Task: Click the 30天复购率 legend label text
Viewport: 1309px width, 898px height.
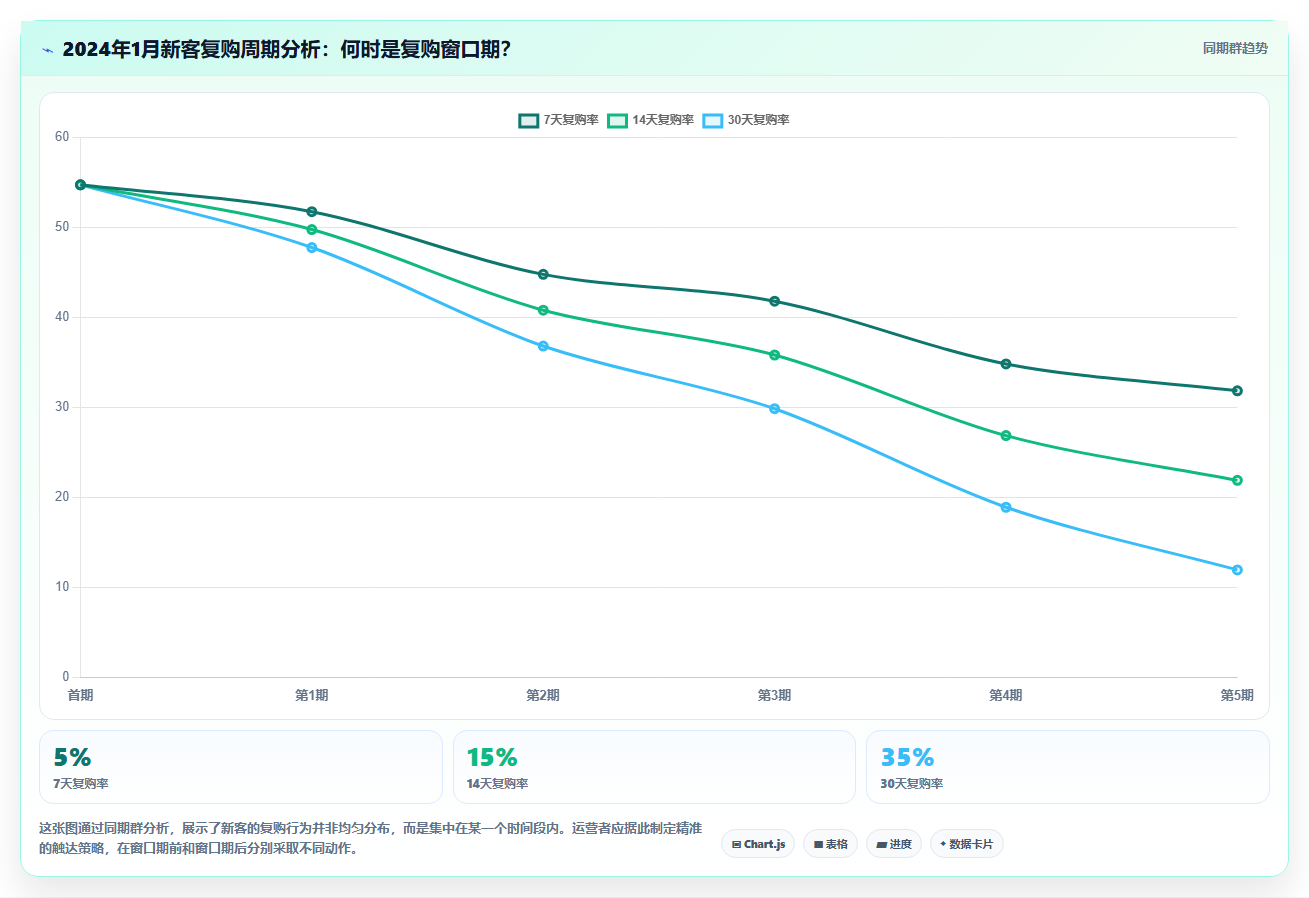Action: (x=758, y=120)
